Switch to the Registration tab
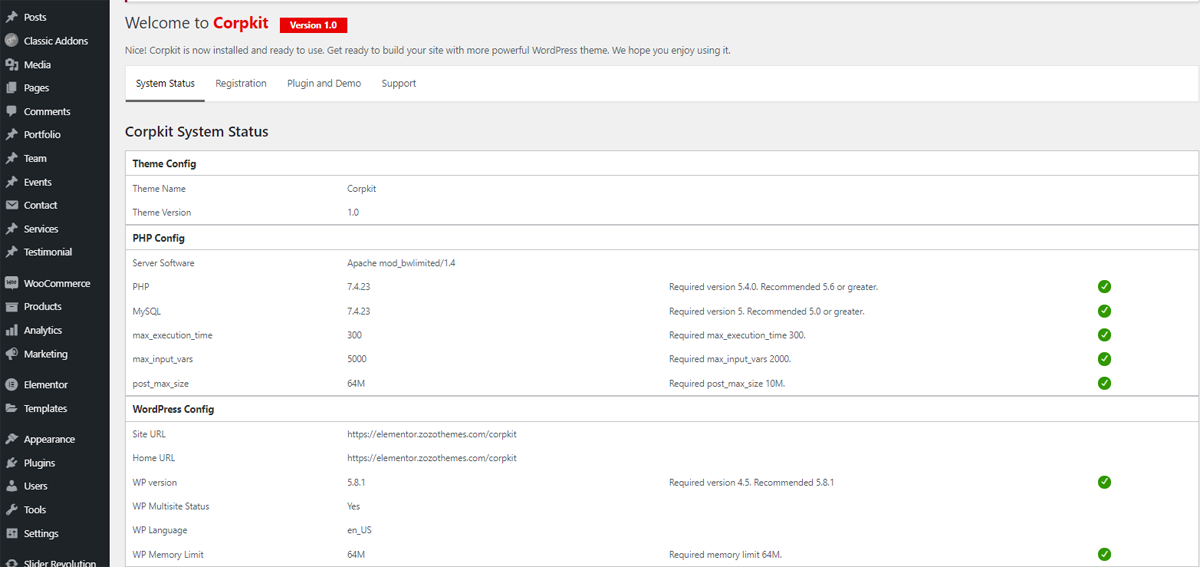Viewport: 1200px width, 567px height. [241, 83]
